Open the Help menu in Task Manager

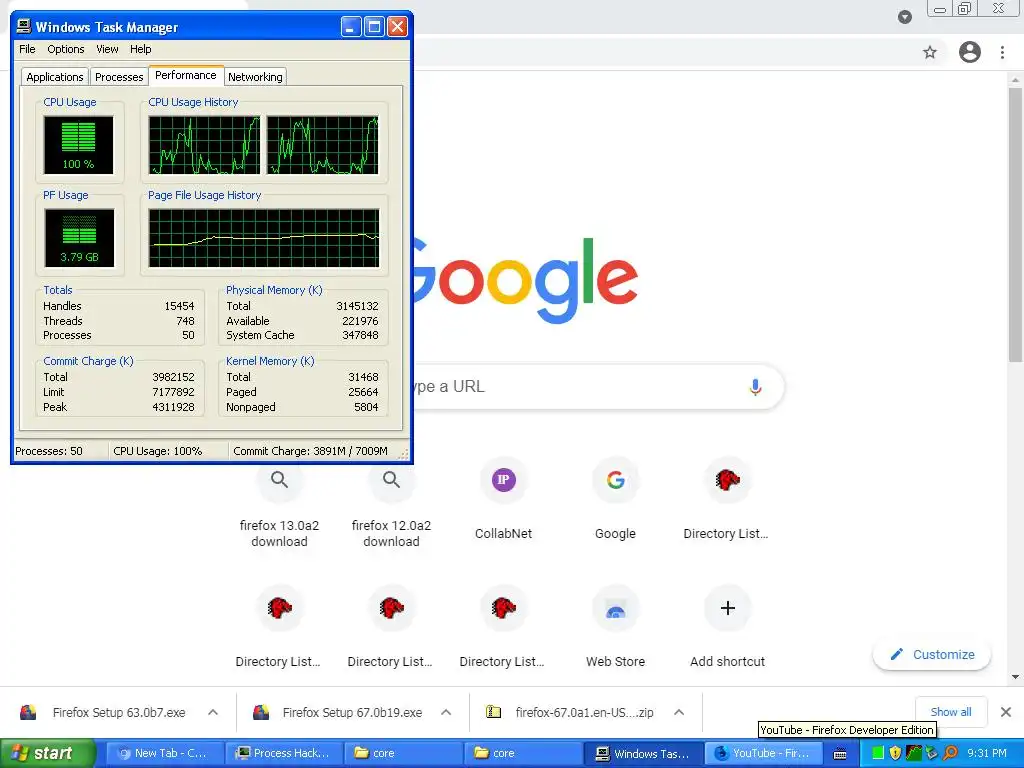140,49
